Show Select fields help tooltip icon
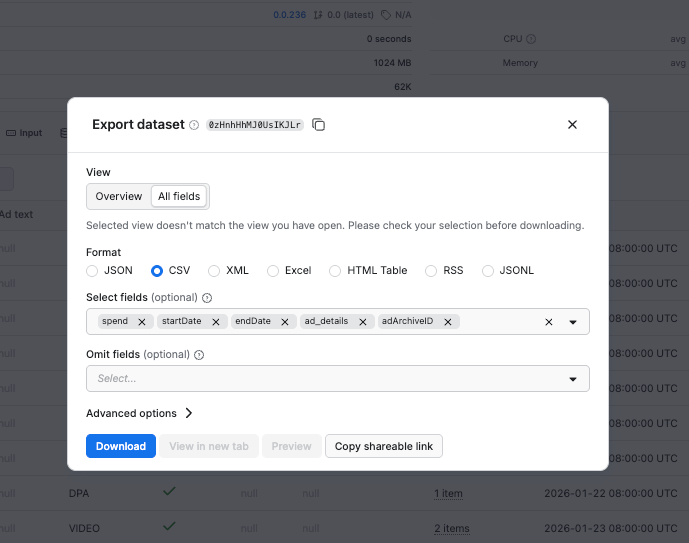The width and height of the screenshot is (689, 543). [x=207, y=298]
